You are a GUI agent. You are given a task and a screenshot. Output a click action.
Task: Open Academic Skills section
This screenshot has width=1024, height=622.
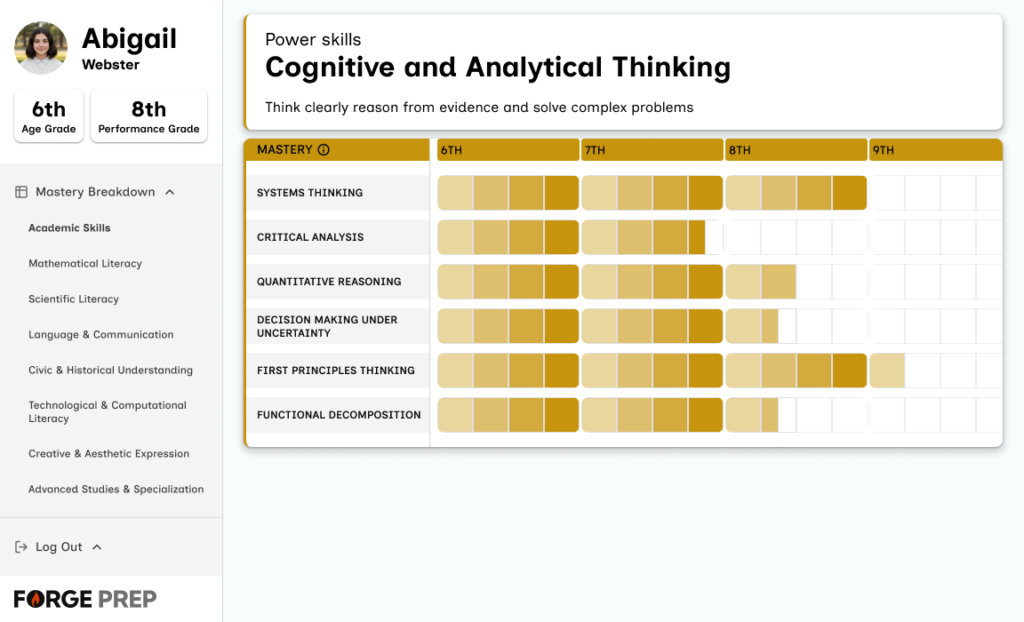coord(69,228)
